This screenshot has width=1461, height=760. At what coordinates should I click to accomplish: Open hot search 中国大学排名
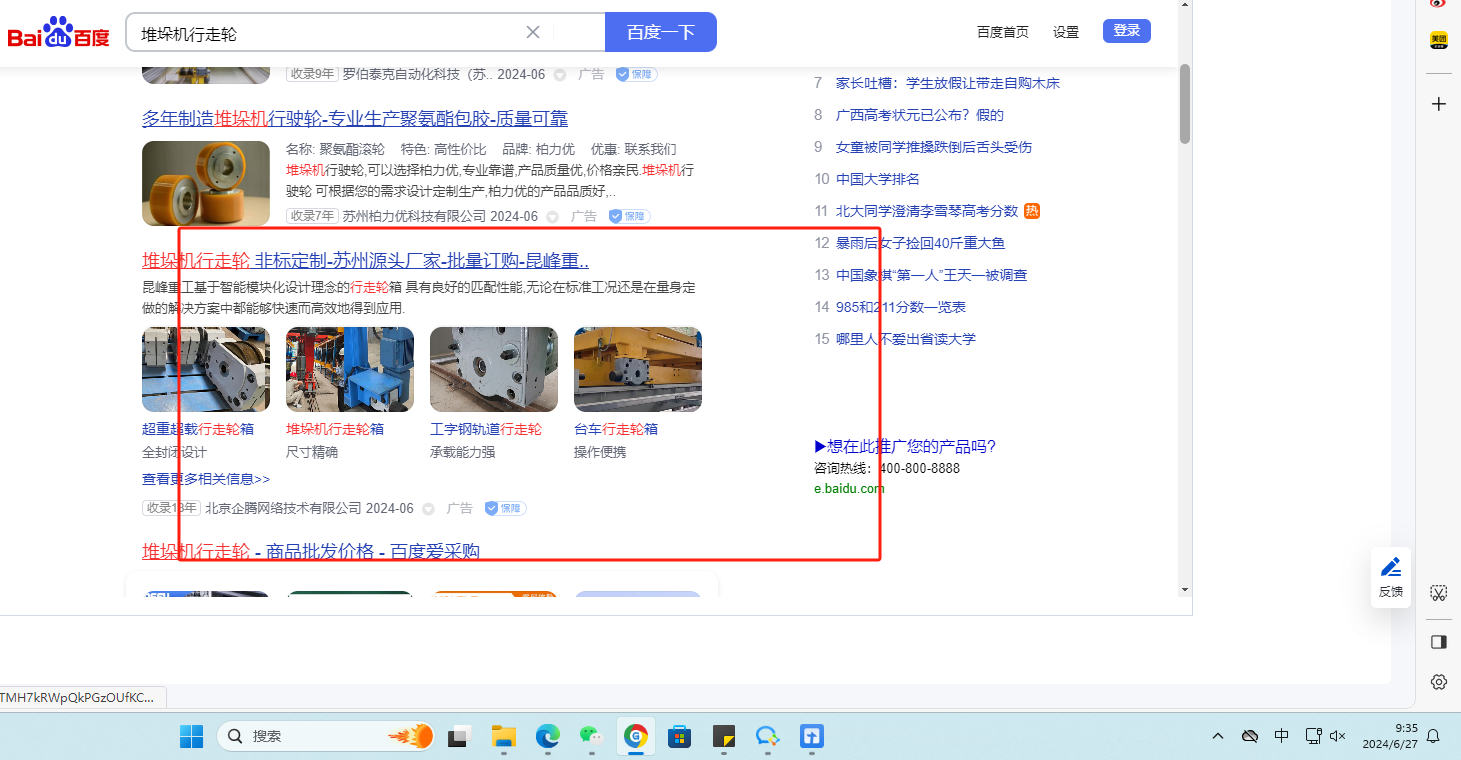pyautogui.click(x=878, y=179)
